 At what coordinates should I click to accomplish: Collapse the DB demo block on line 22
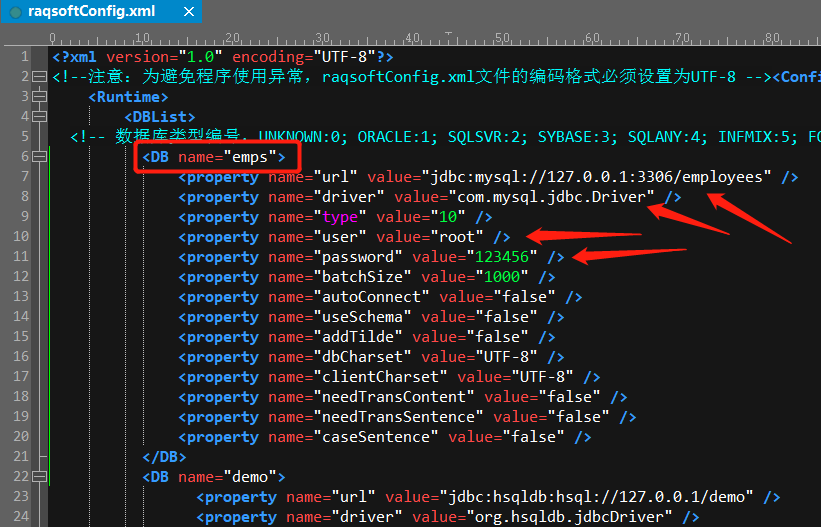(x=40, y=477)
